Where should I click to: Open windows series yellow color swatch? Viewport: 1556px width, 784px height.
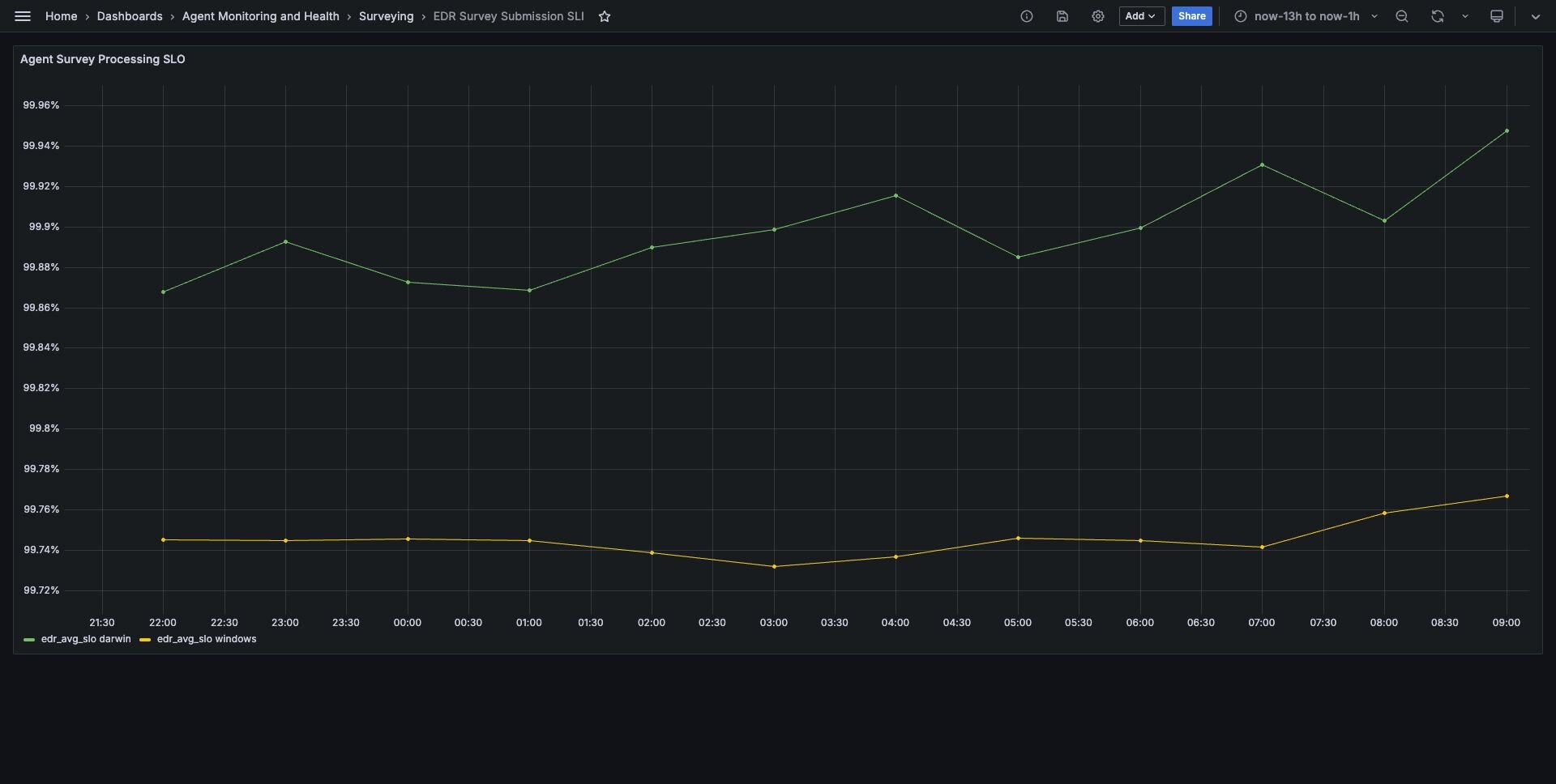click(145, 640)
